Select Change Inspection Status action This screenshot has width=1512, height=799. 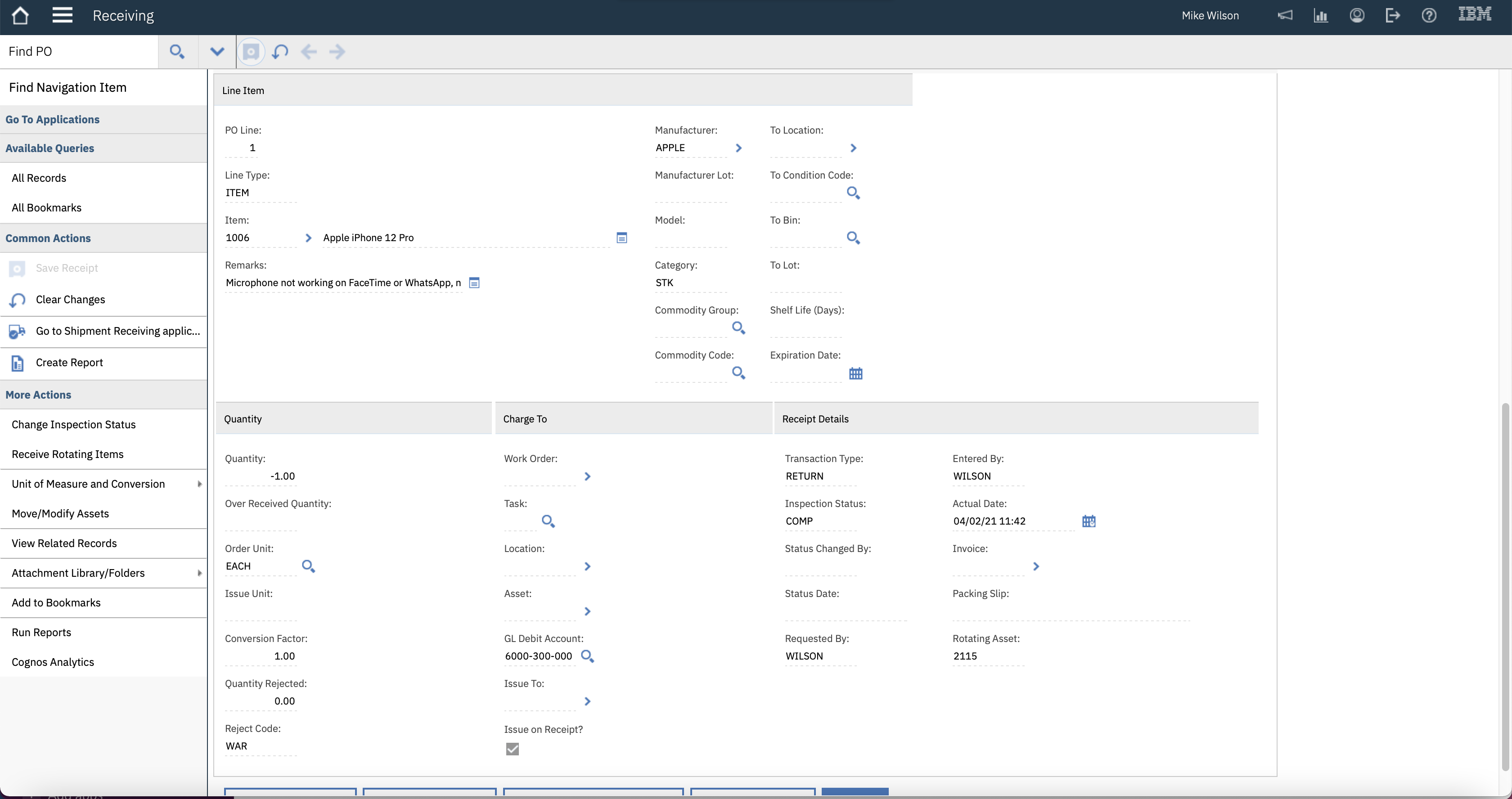(x=73, y=425)
